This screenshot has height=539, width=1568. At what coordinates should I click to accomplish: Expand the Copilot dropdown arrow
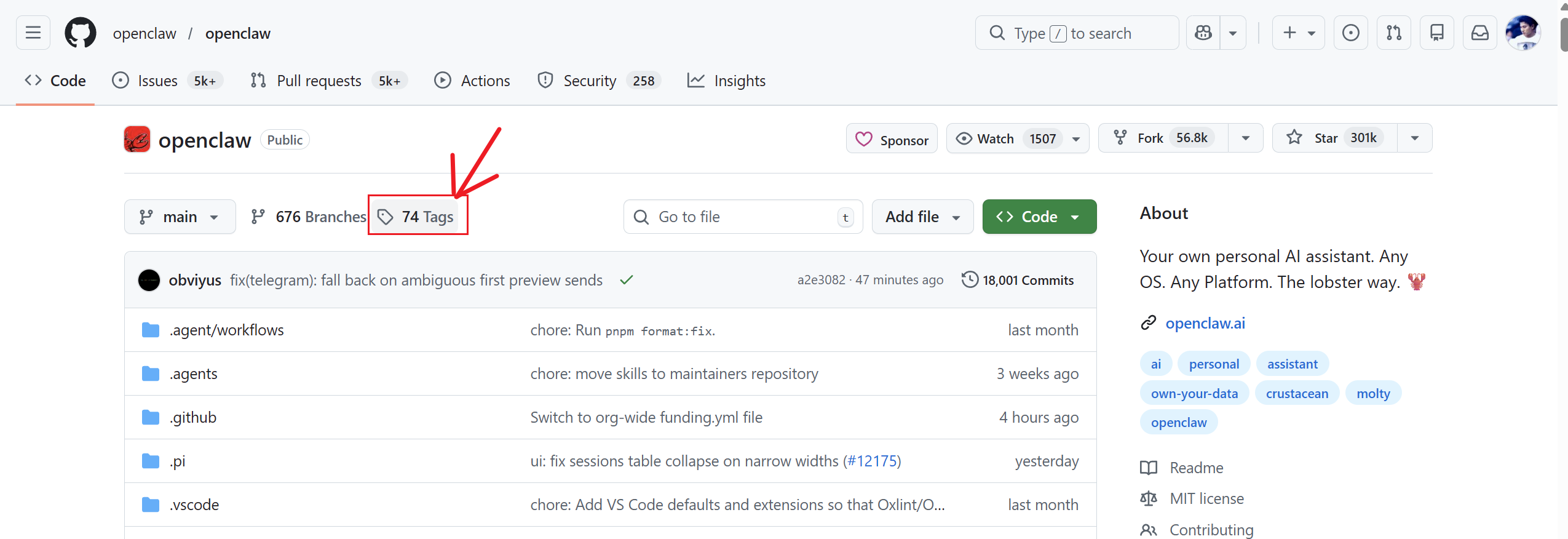click(x=1233, y=33)
